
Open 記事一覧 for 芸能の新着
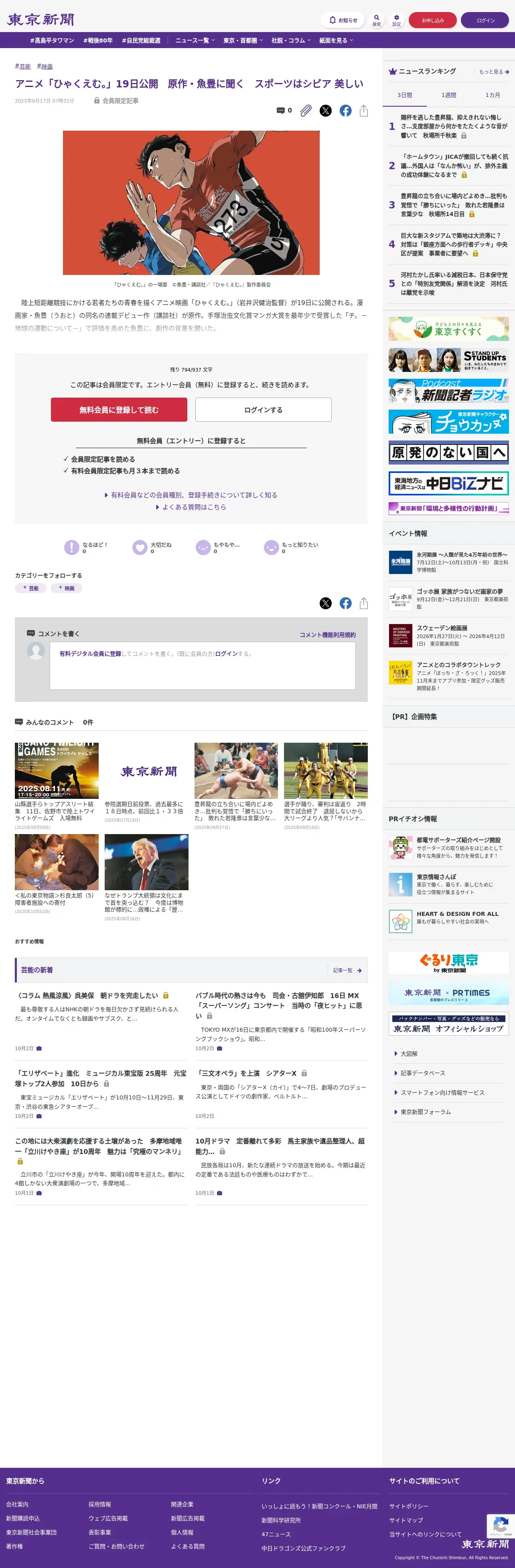(x=347, y=970)
